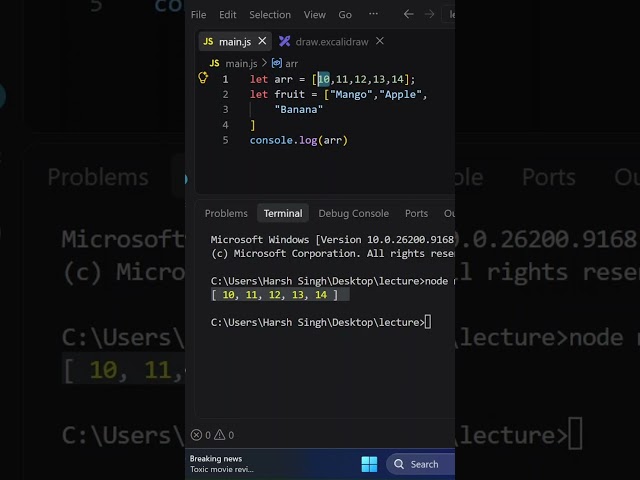Open the Problems panel tab
Screen dimensions: 640x480
[x=226, y=213]
